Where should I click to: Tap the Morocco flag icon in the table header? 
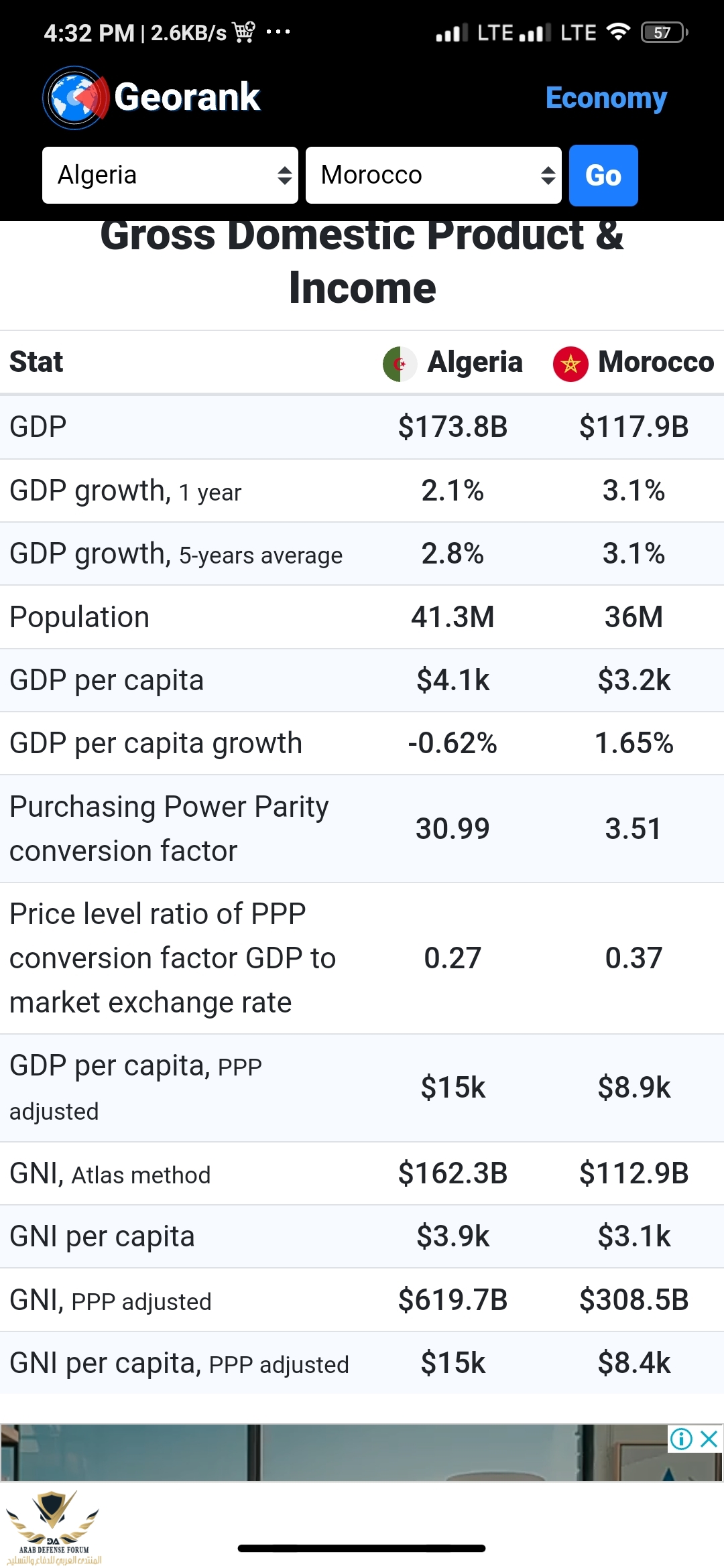click(x=570, y=364)
